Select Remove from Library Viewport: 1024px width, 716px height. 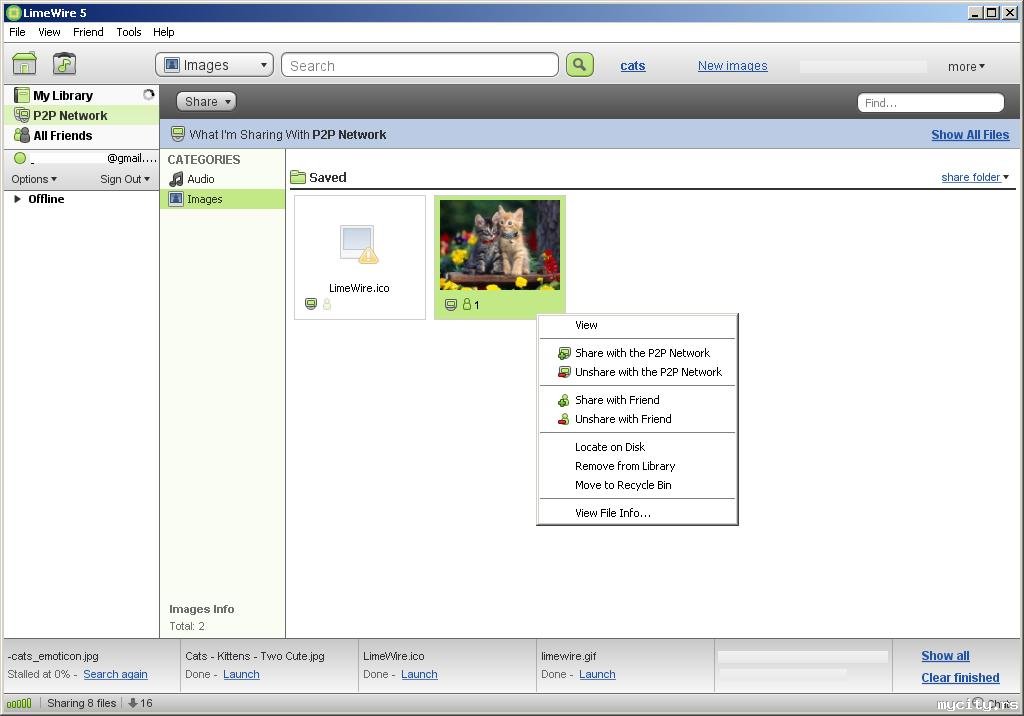[637, 466]
